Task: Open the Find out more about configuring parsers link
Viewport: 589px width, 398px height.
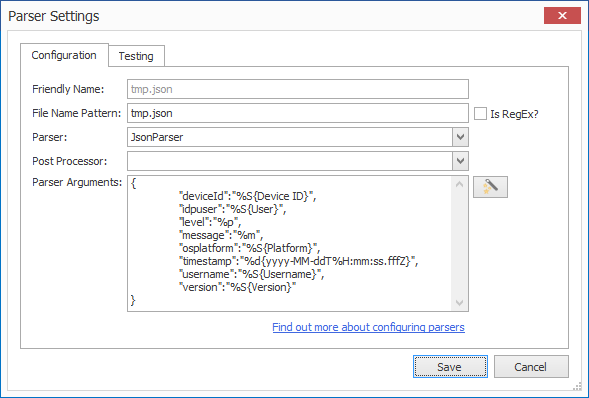Action: [368, 327]
